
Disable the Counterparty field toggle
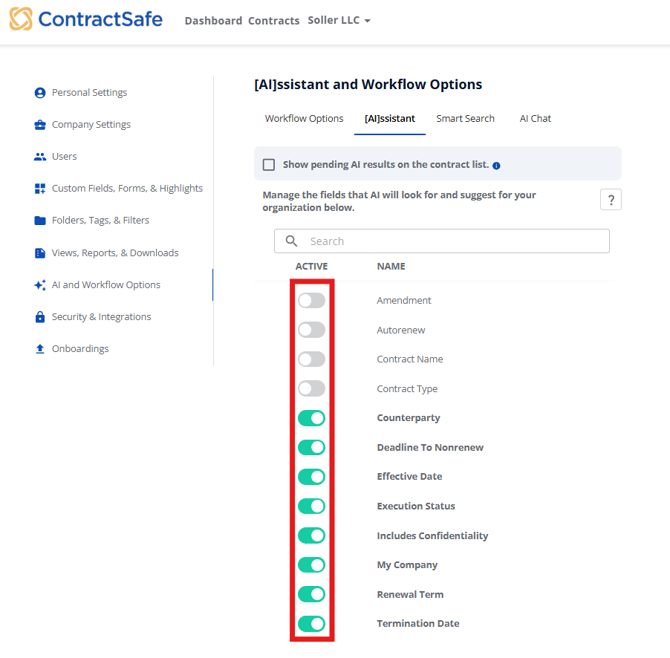(x=311, y=418)
